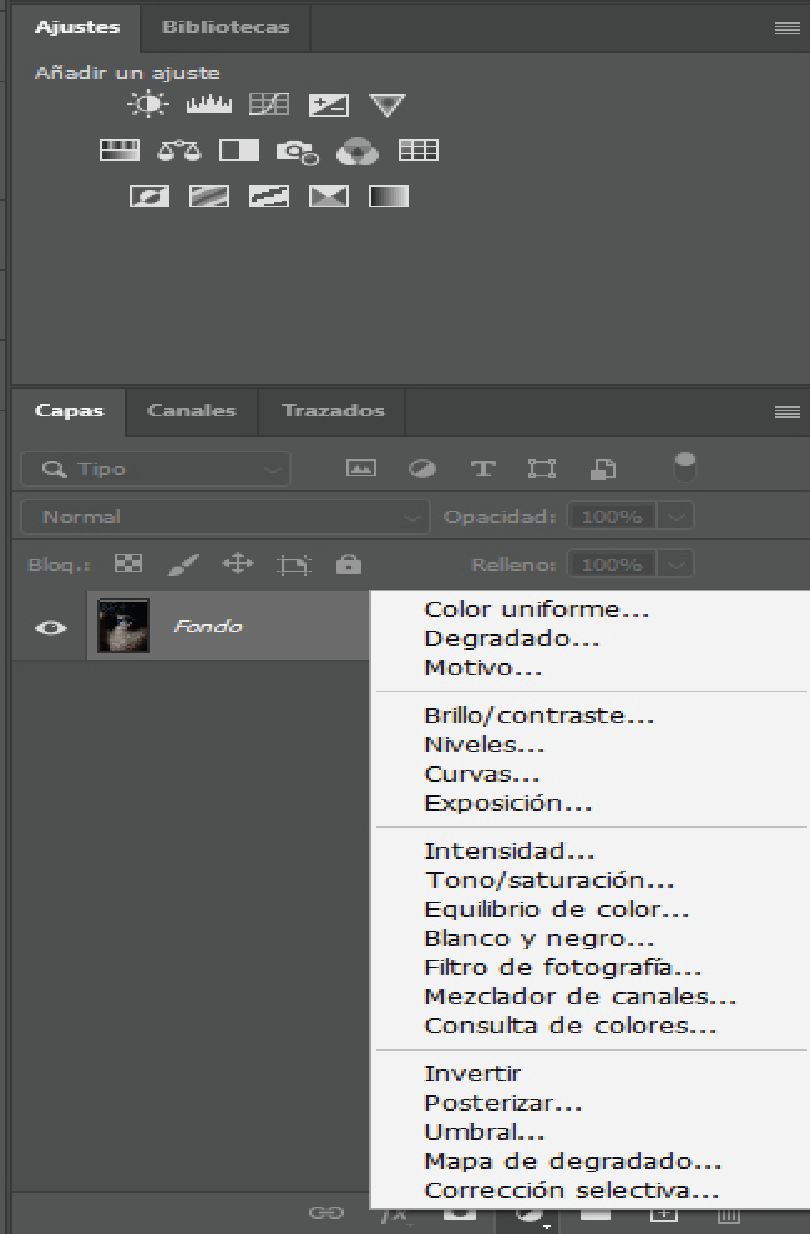Add a Photo Filter adjustment from the camera icon
The image size is (810, 1234).
(298, 152)
